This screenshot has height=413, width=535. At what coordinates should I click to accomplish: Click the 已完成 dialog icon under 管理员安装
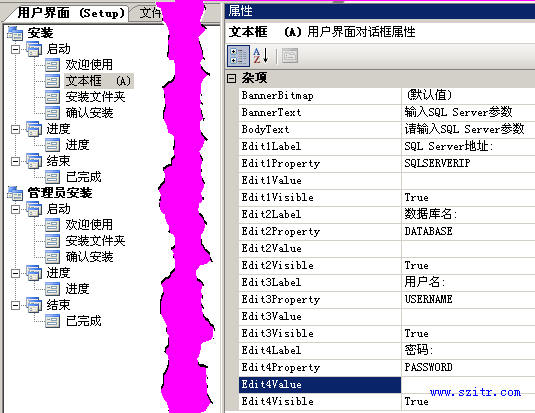tap(52, 321)
